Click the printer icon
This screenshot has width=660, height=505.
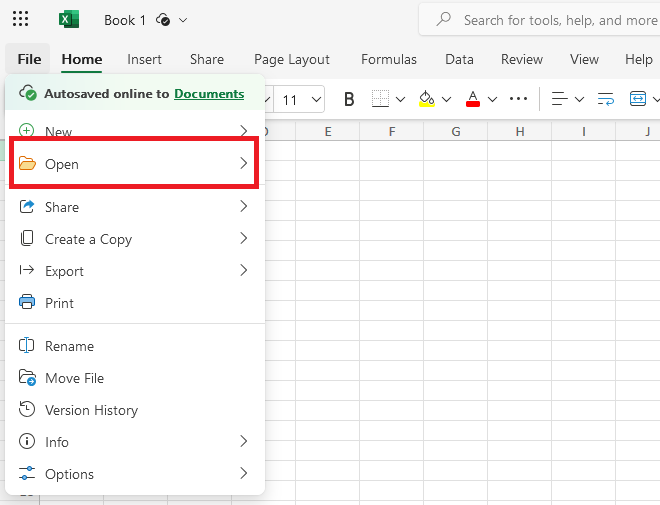pos(27,302)
